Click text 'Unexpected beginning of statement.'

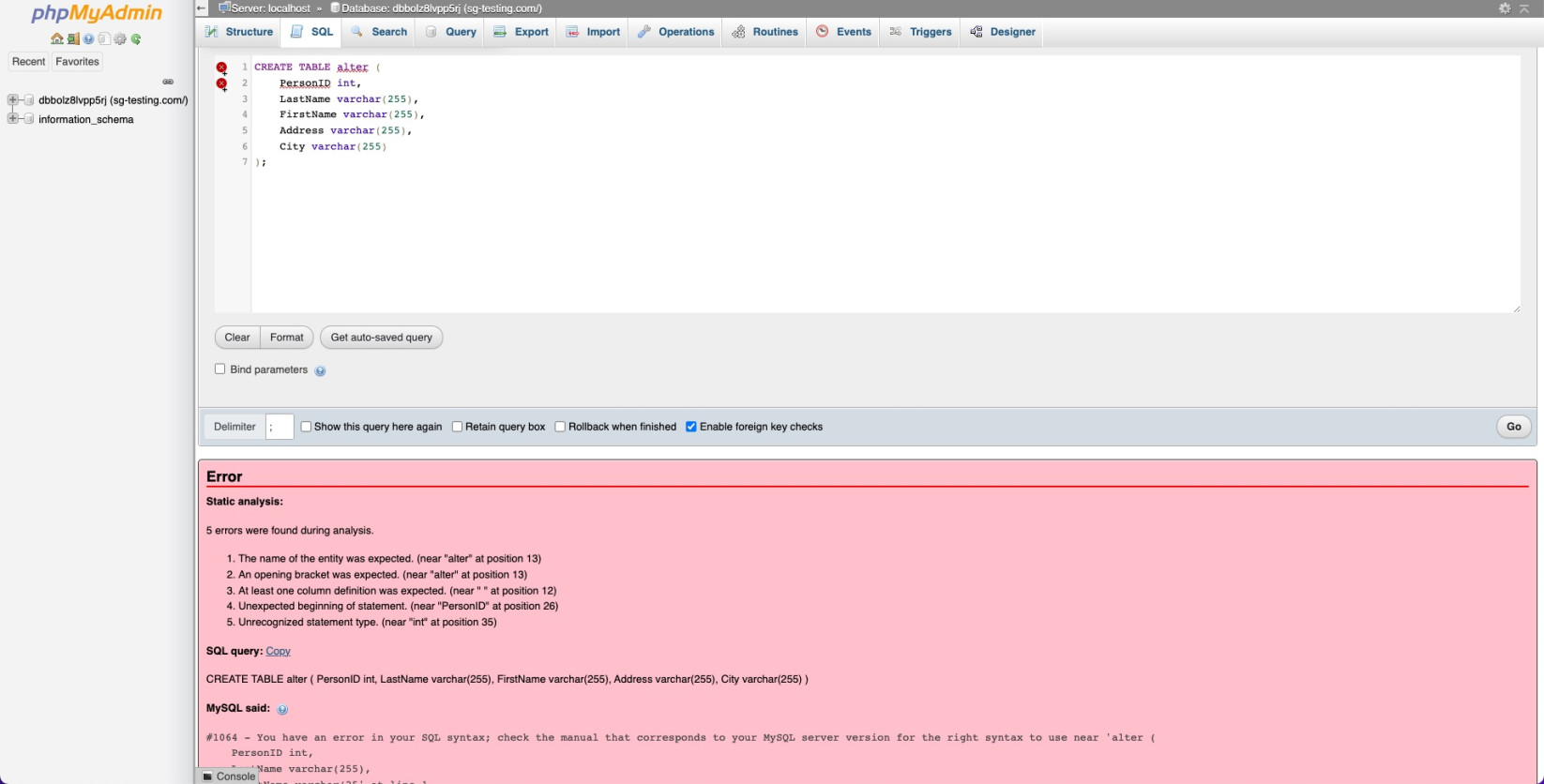323,606
